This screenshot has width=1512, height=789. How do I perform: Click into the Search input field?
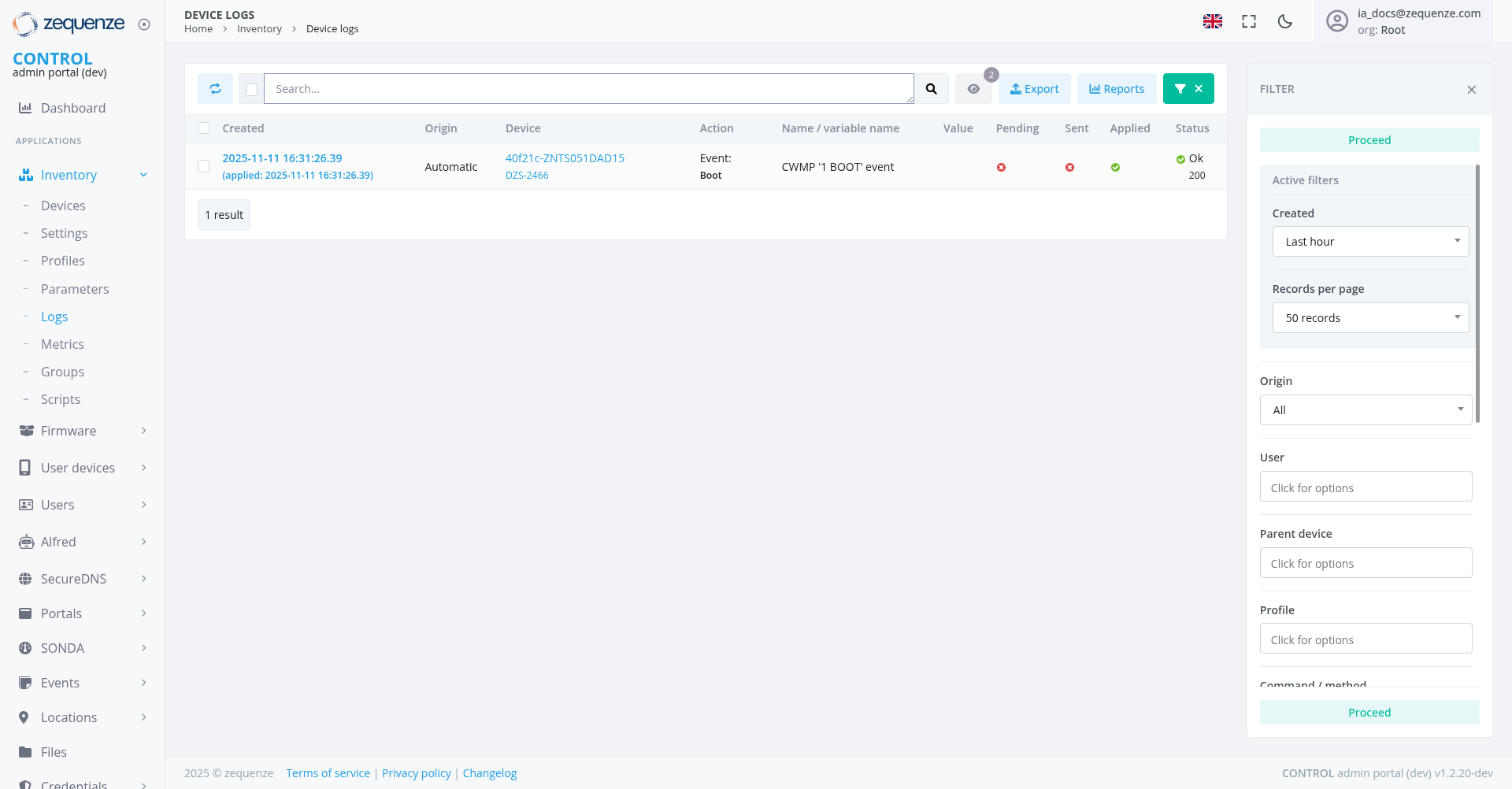(x=589, y=89)
